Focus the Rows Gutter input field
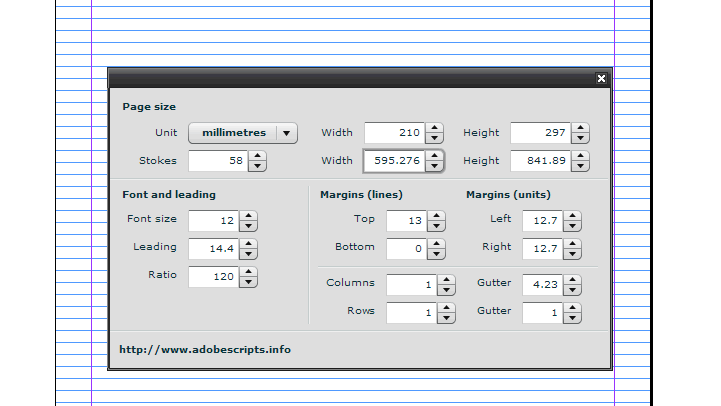The height and width of the screenshot is (406, 721). (x=543, y=313)
